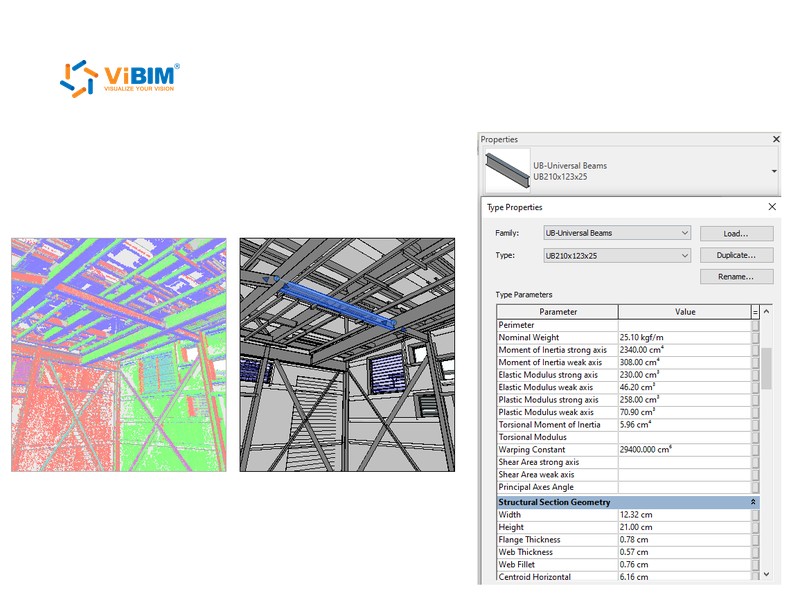Select the Web Fillet parameter label
The image size is (800, 600).
[516, 565]
